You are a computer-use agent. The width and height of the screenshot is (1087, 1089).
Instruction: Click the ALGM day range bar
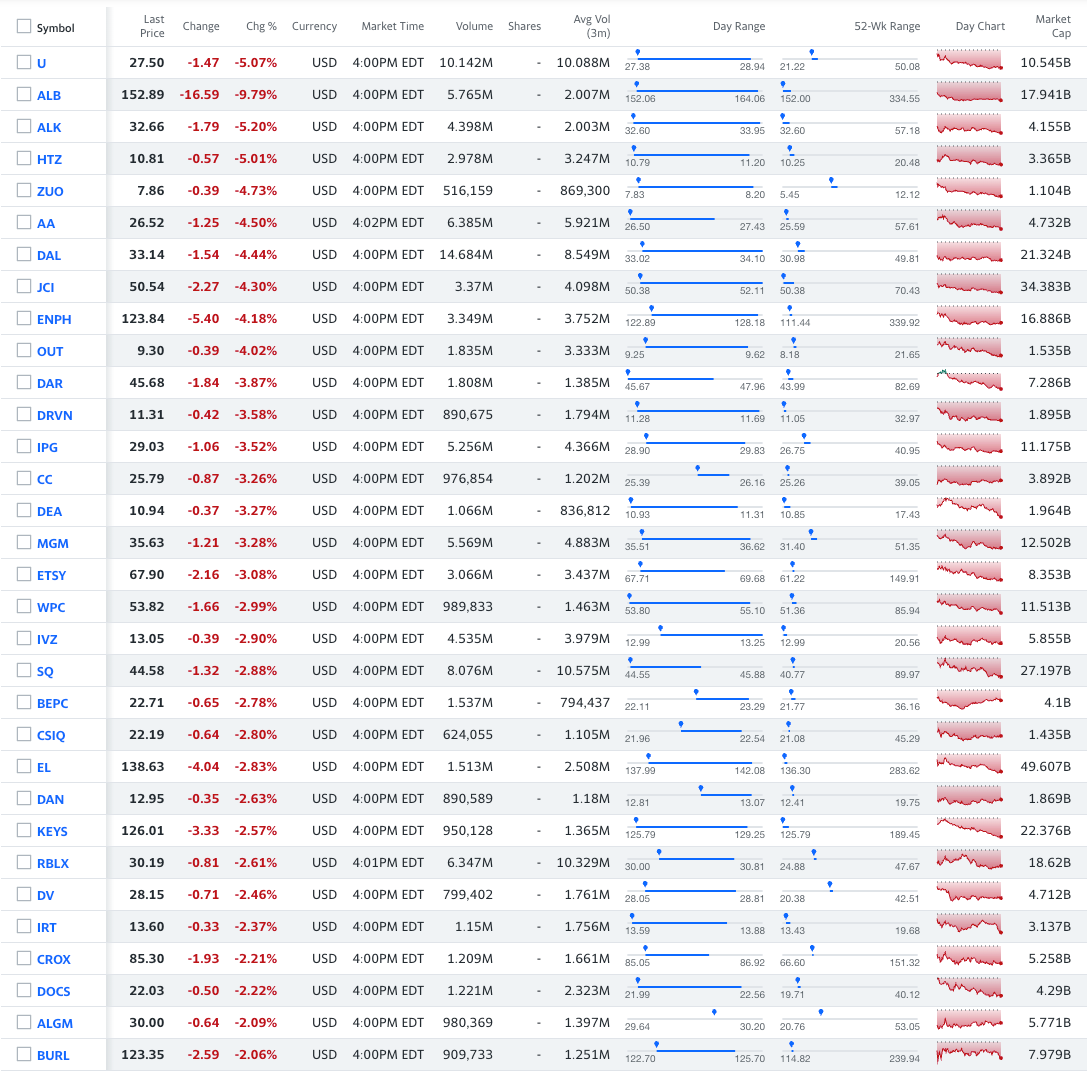click(x=695, y=1019)
